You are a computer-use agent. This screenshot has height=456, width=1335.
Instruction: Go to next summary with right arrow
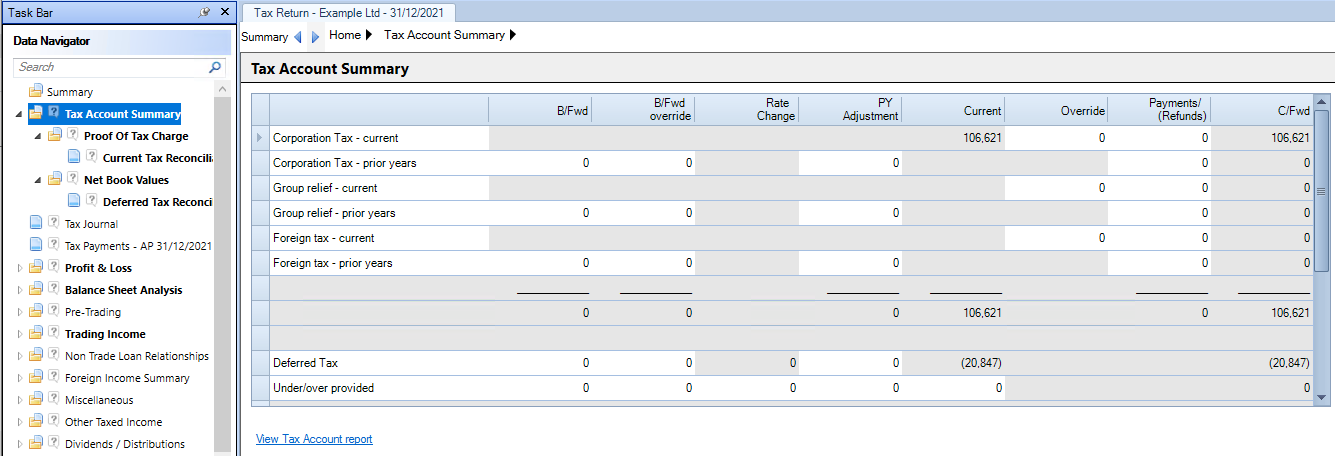pos(315,37)
